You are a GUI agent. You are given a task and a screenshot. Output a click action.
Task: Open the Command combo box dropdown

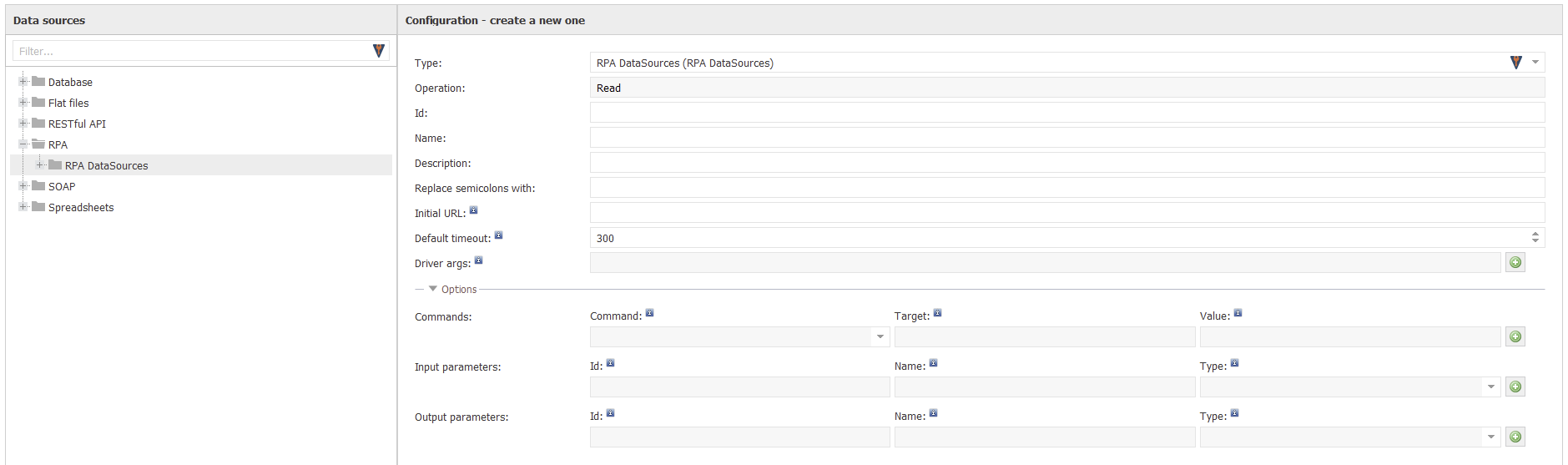[x=880, y=336]
